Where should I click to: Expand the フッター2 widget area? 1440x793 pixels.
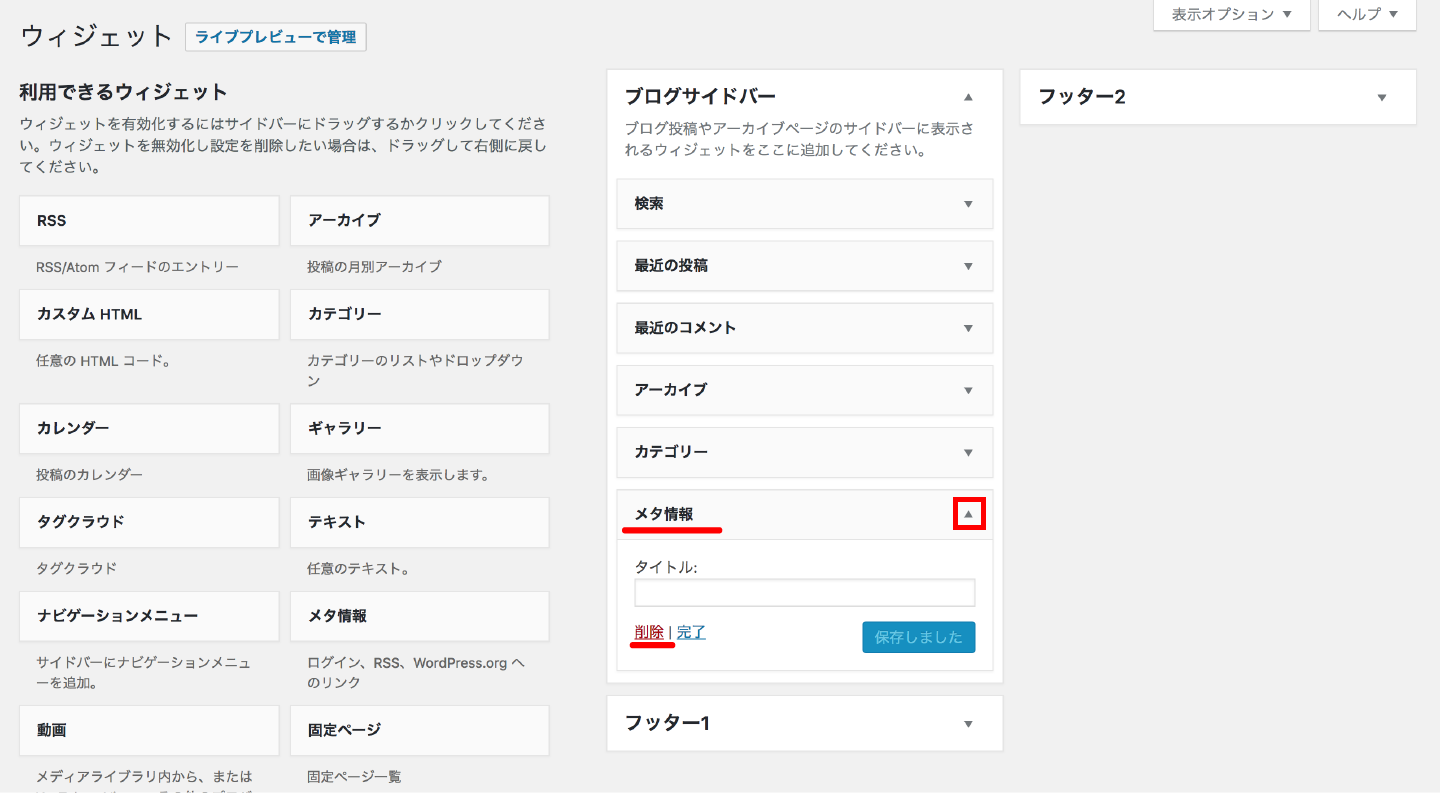(x=1381, y=97)
